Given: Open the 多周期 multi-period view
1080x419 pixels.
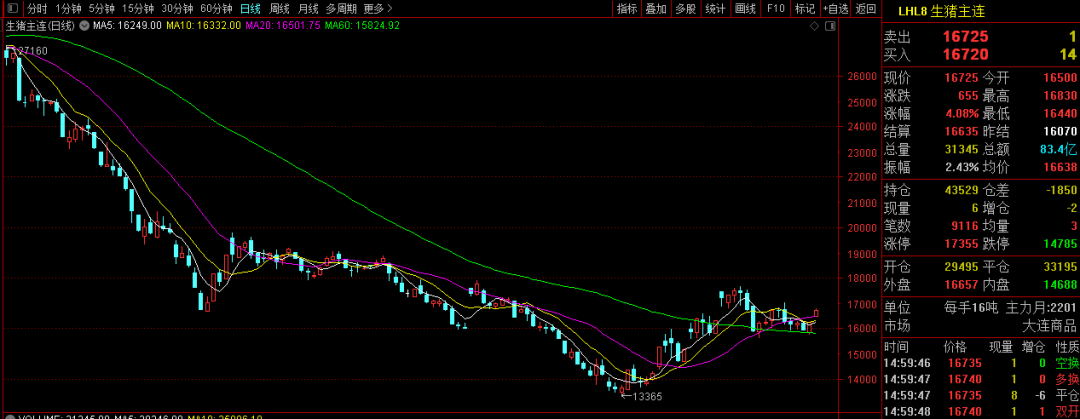Looking at the screenshot, I should [x=341, y=9].
